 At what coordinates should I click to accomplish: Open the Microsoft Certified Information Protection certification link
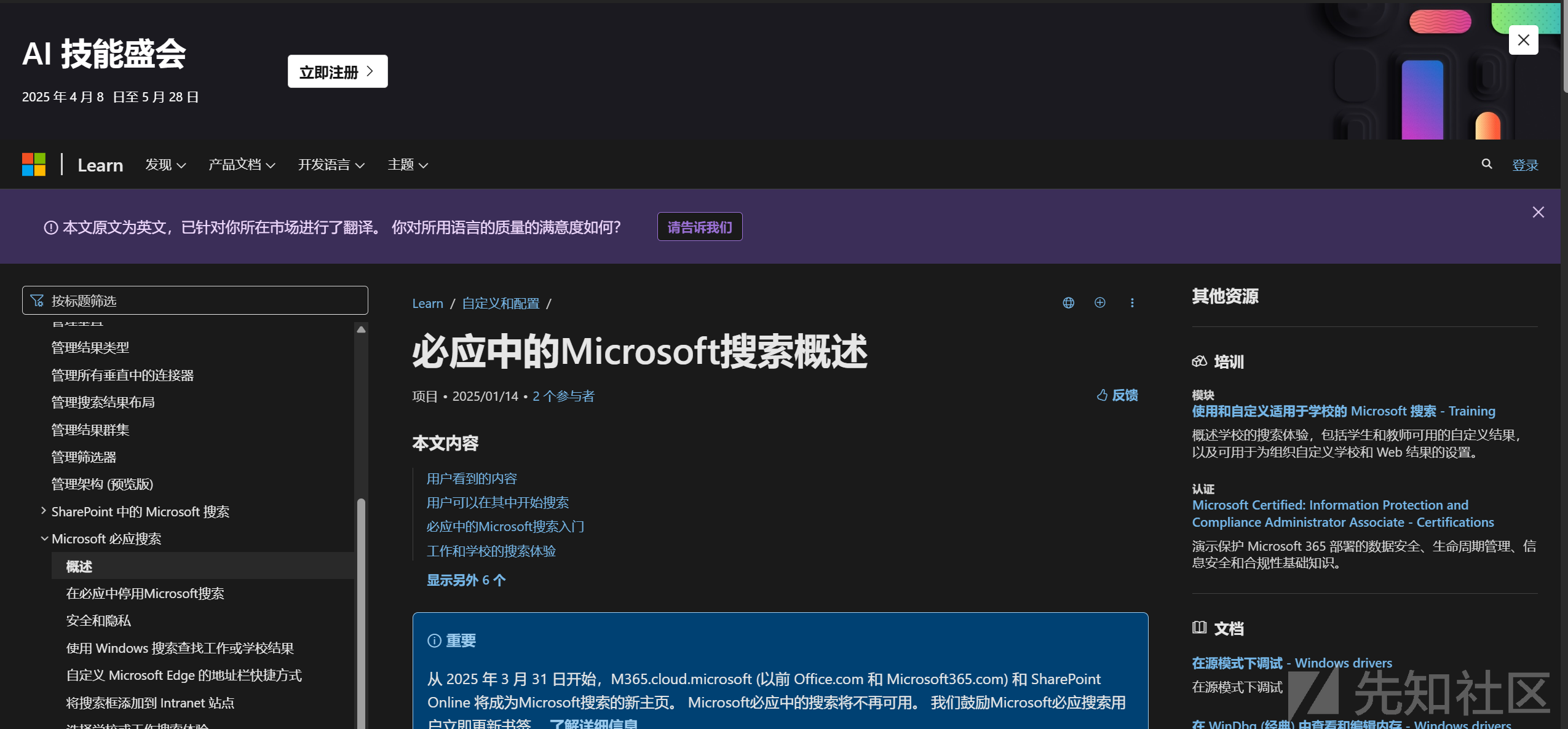(1343, 514)
